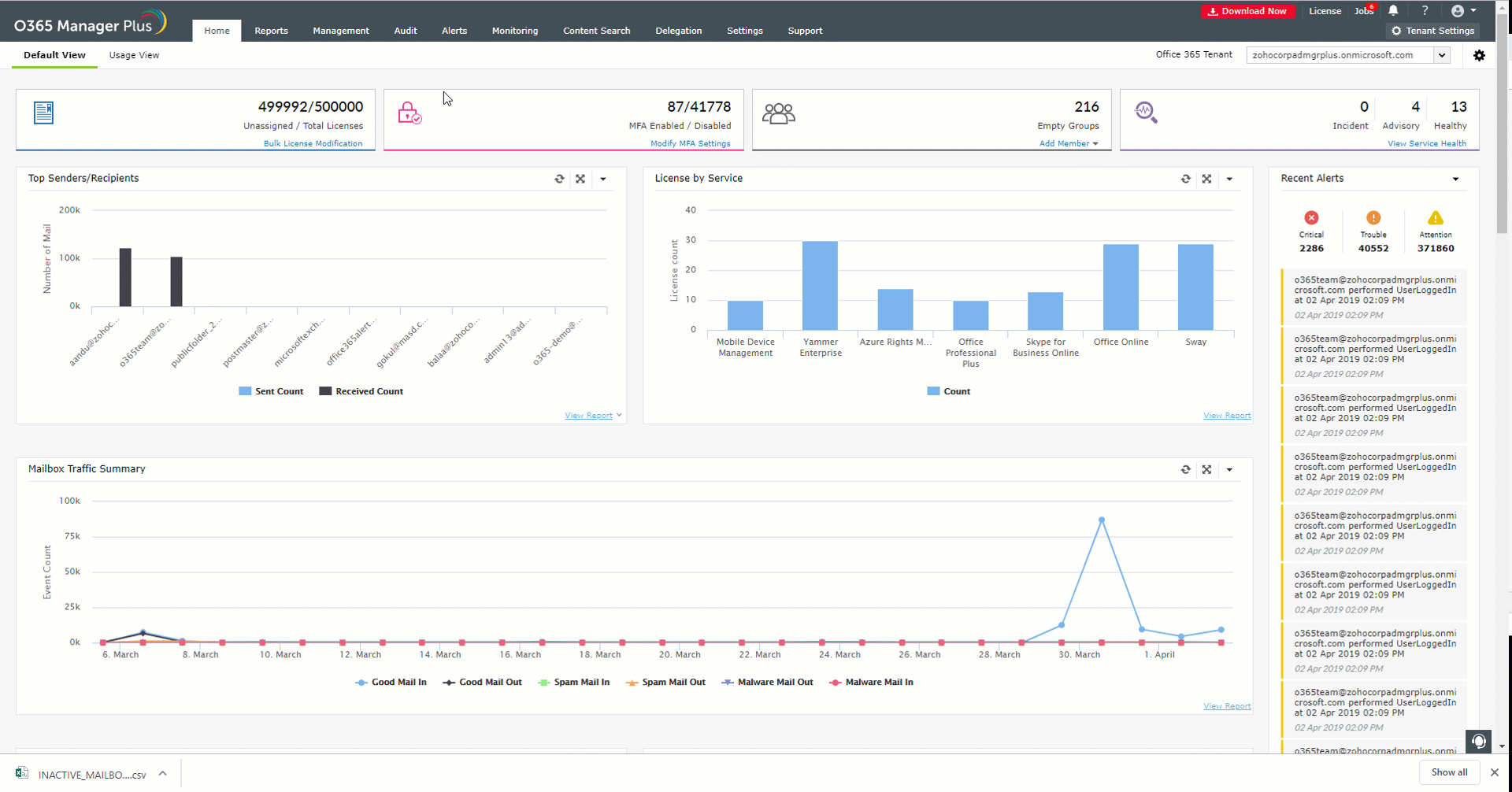This screenshot has width=1512, height=792.
Task: Open the Jobs link in header
Action: [x=1364, y=11]
